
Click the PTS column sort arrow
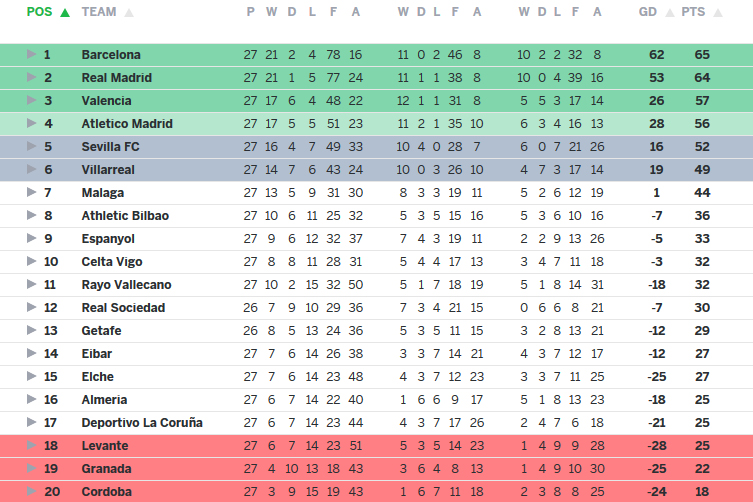pyautogui.click(x=715, y=12)
